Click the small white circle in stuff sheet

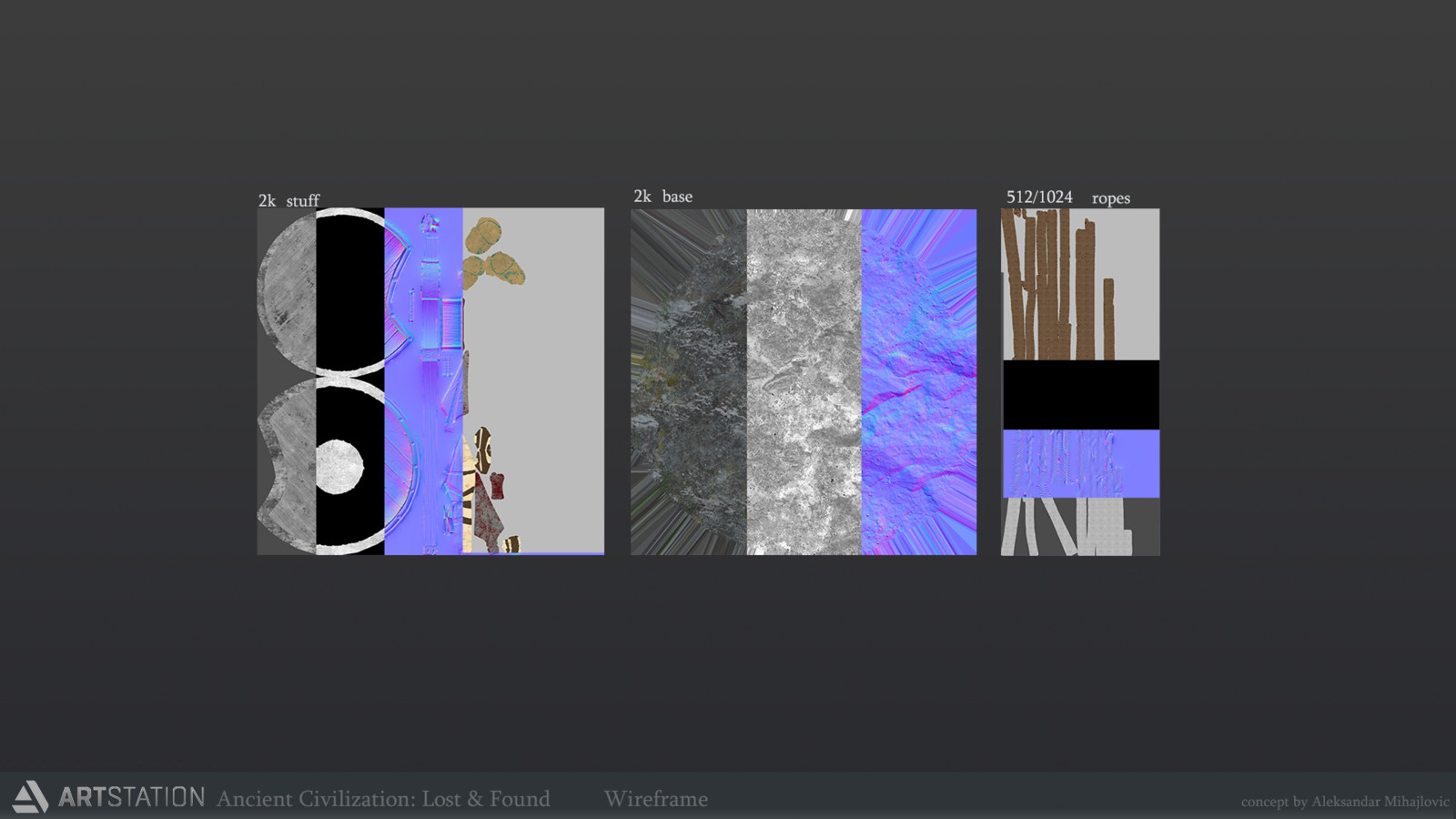click(339, 467)
